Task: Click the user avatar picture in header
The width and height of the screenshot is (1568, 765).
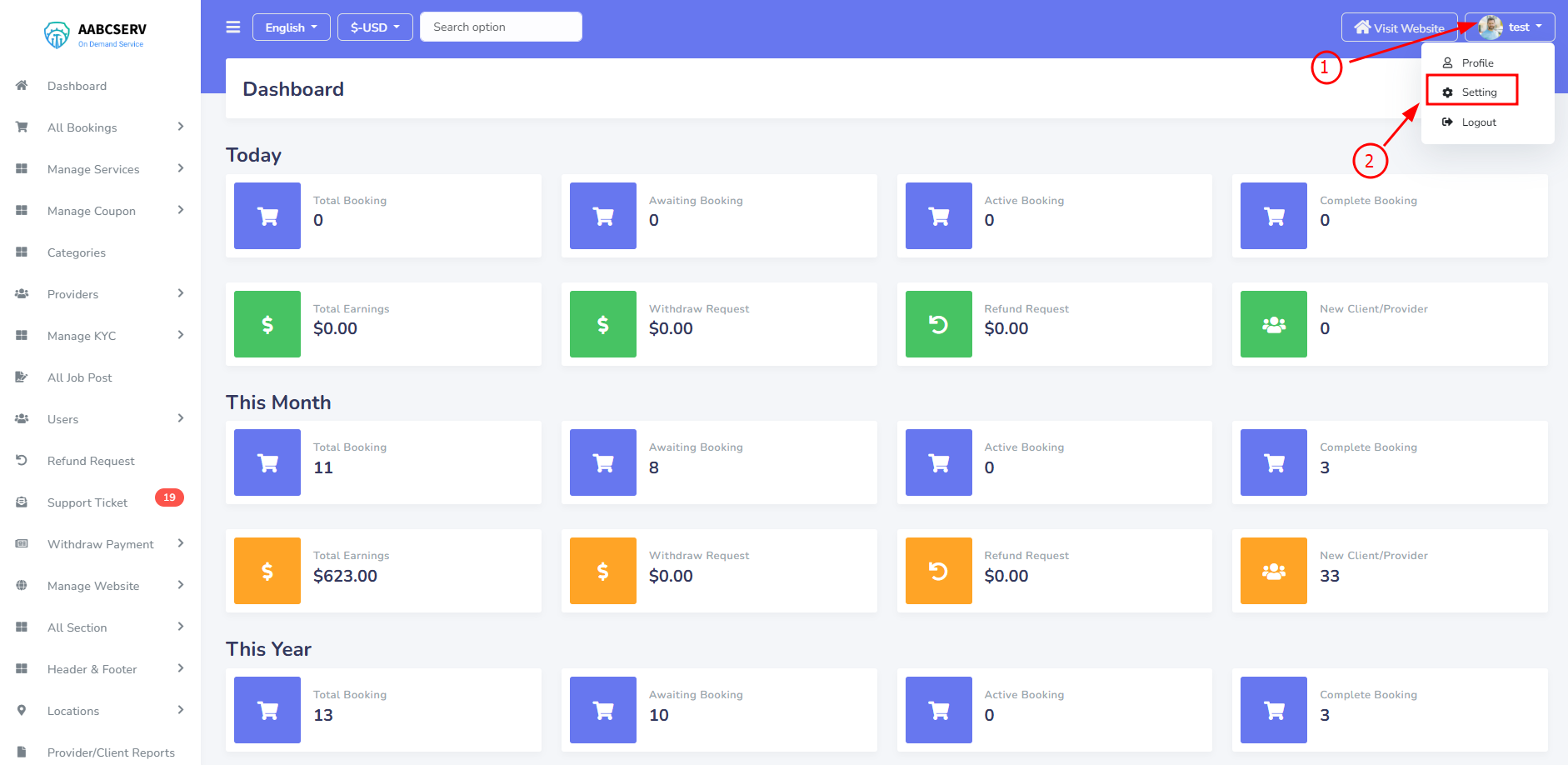Action: 1491,27
